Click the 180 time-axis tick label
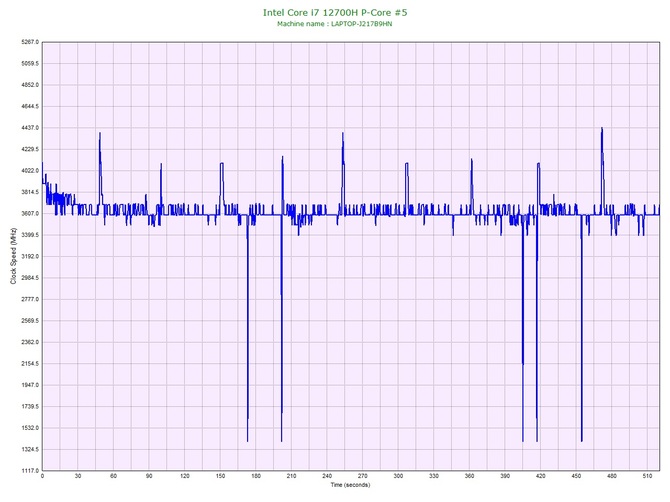This screenshot has width=670, height=502. pyautogui.click(x=256, y=476)
